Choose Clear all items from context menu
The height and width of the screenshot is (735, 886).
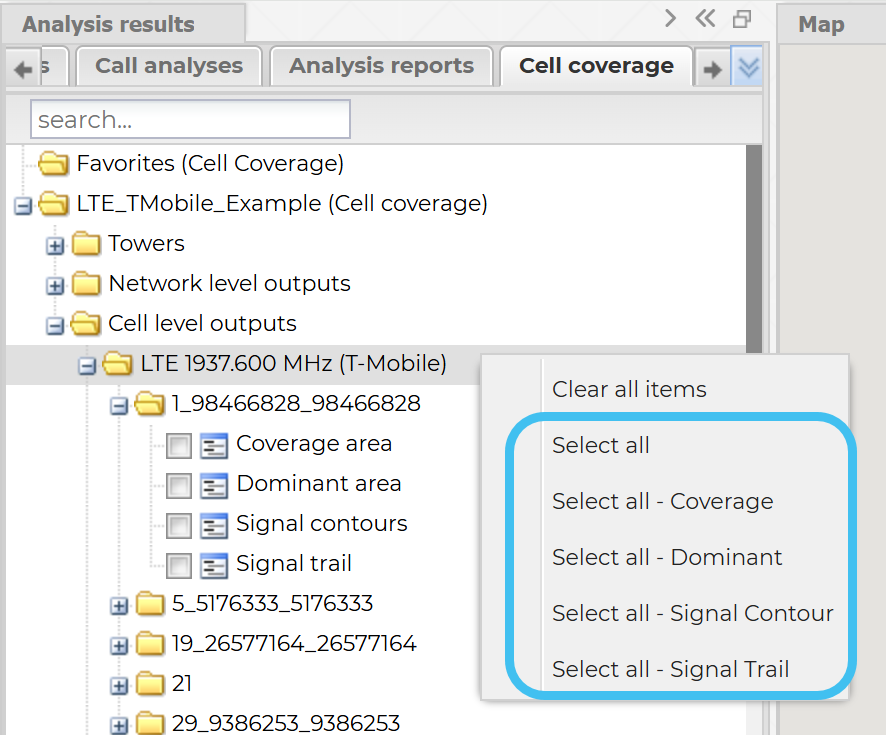pos(629,390)
